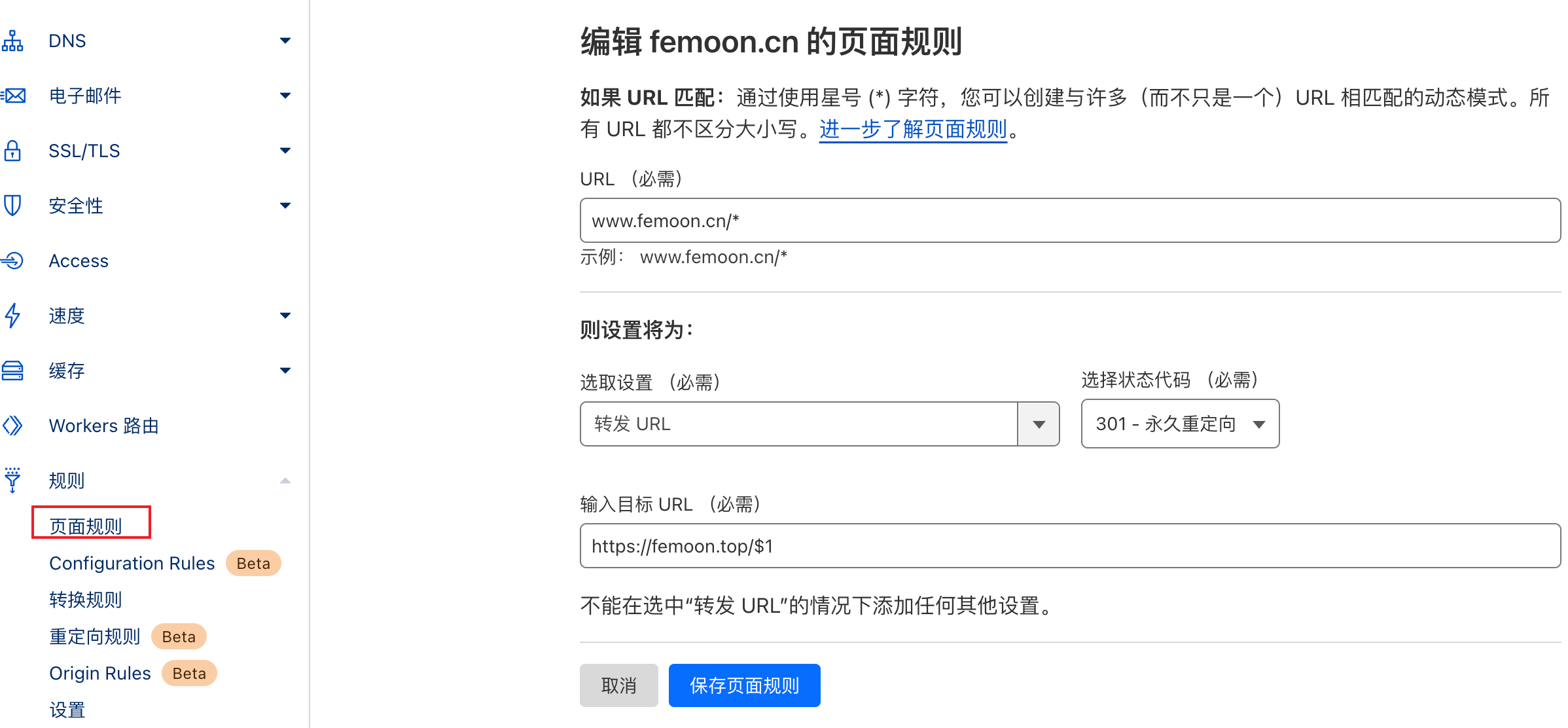Click the SSL/TLS lock icon
The height and width of the screenshot is (728, 1568).
pyautogui.click(x=12, y=151)
